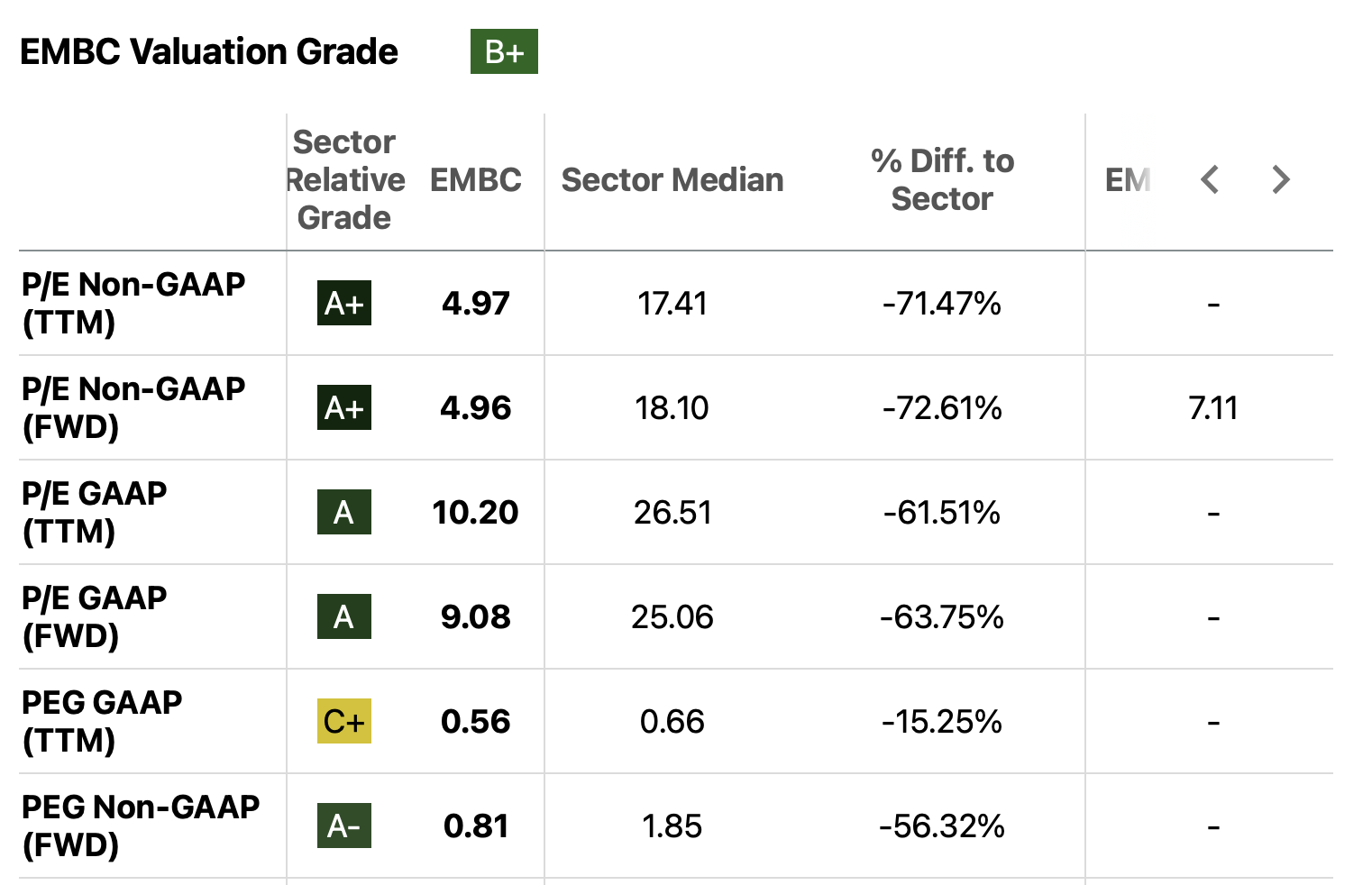This screenshot has height=885, width=1372.
Task: Click the % Diff. to Sector header
Action: (x=942, y=179)
